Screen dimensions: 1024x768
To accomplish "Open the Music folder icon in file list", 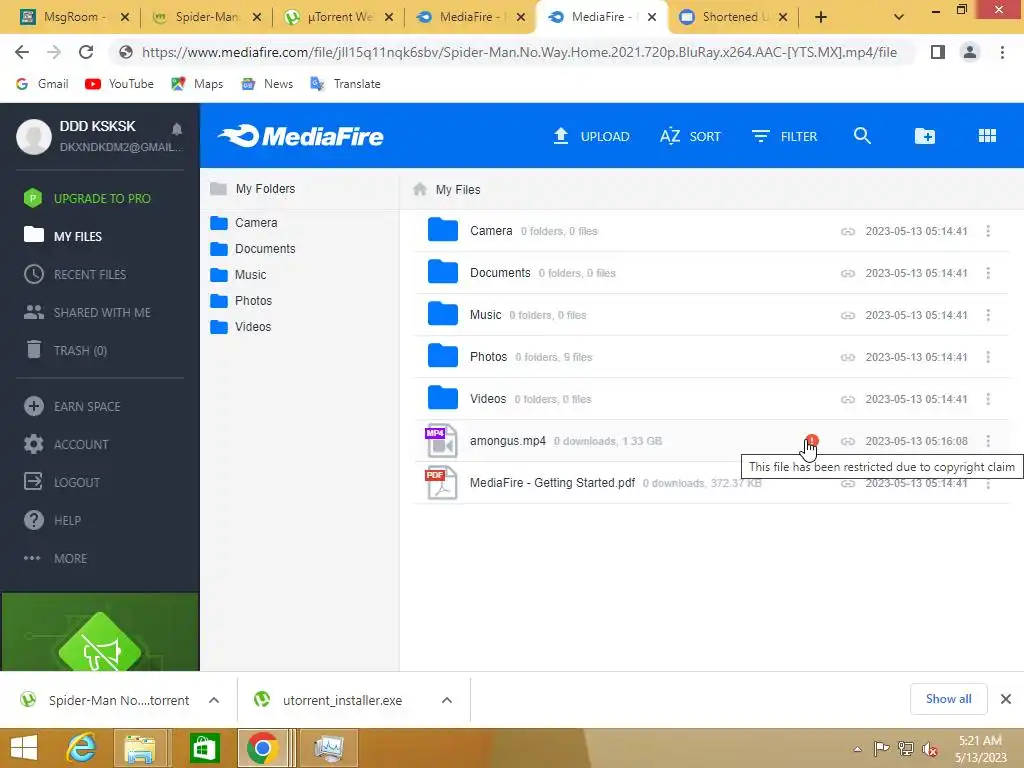I will (x=443, y=314).
